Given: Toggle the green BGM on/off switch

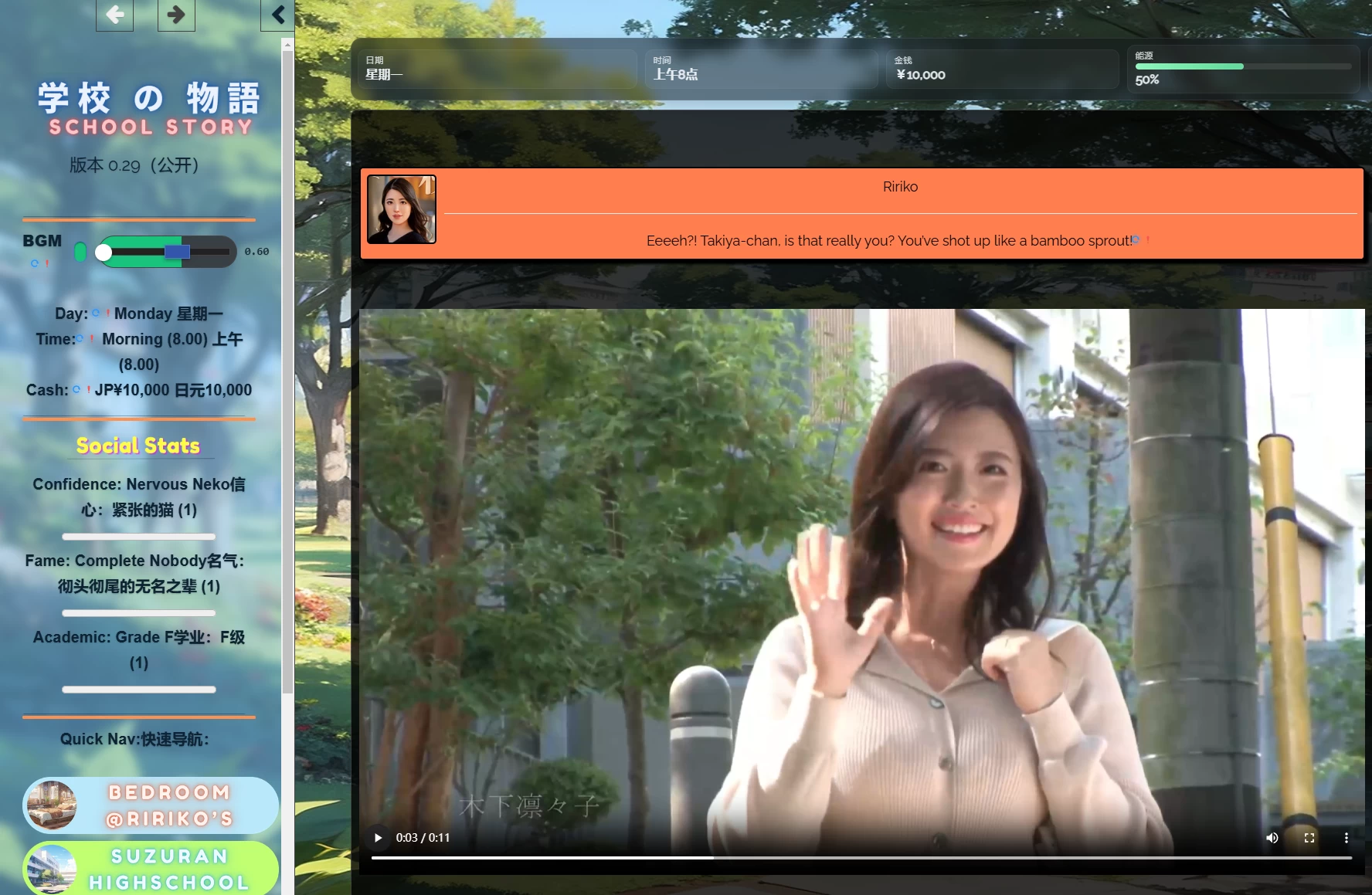Looking at the screenshot, I should [x=80, y=252].
